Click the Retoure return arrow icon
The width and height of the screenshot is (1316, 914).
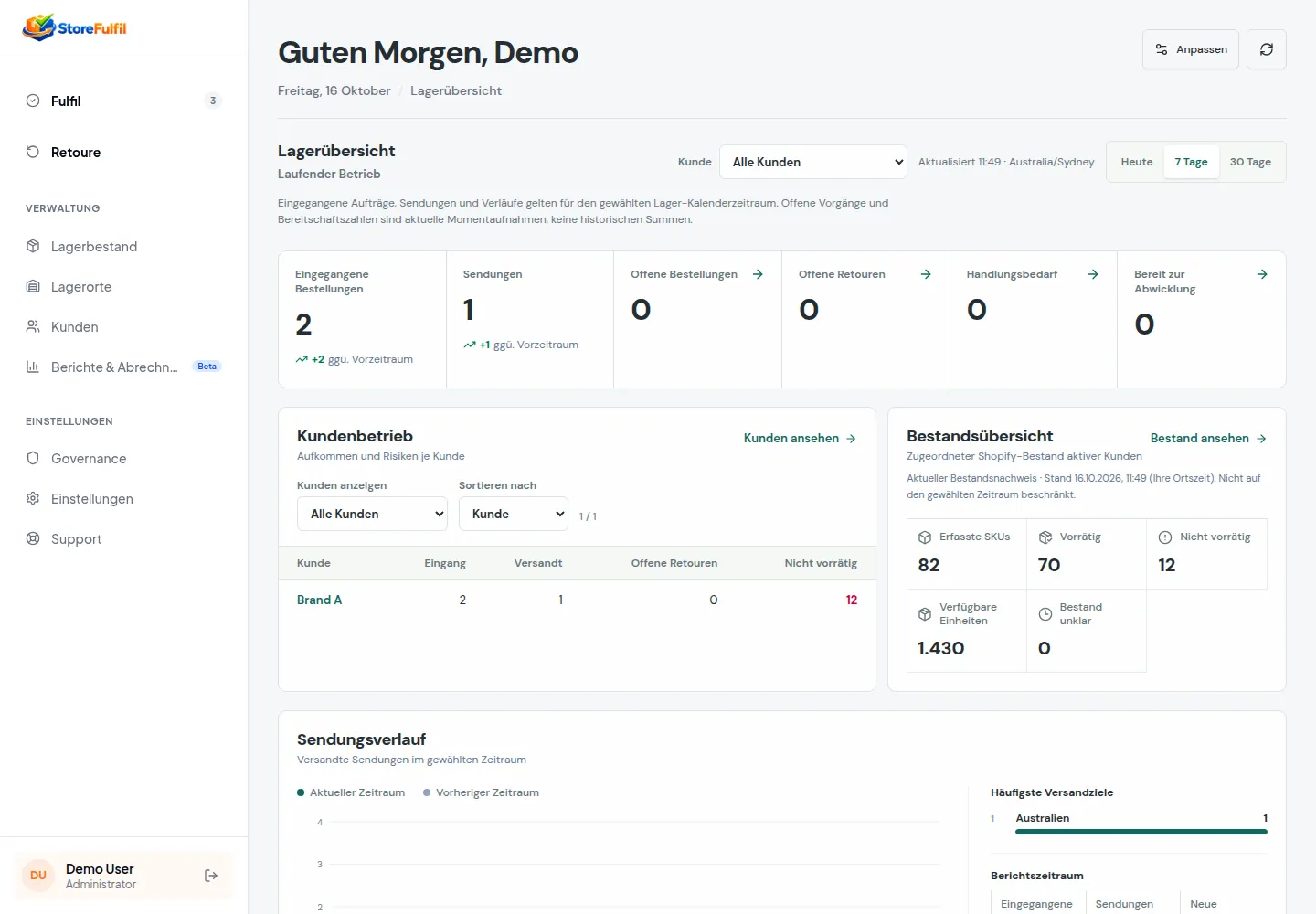click(x=33, y=152)
